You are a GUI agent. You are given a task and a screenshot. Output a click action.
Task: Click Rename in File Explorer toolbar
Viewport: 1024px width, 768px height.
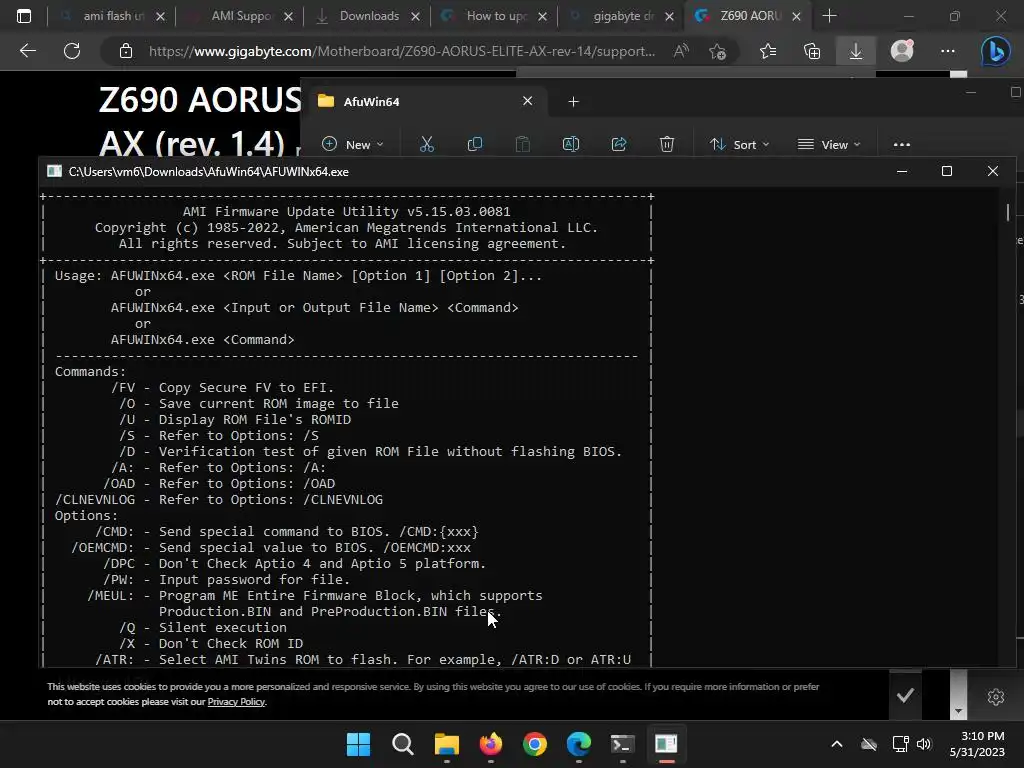(571, 144)
